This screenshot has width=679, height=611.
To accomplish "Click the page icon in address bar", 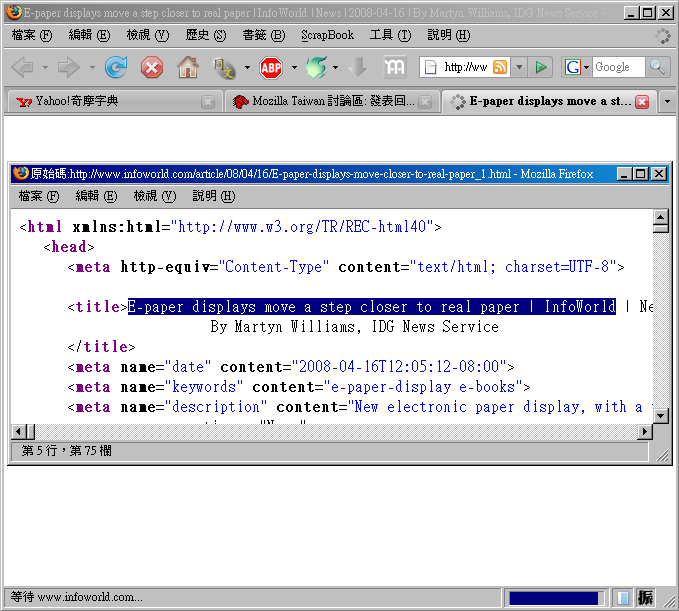I will pyautogui.click(x=430, y=67).
